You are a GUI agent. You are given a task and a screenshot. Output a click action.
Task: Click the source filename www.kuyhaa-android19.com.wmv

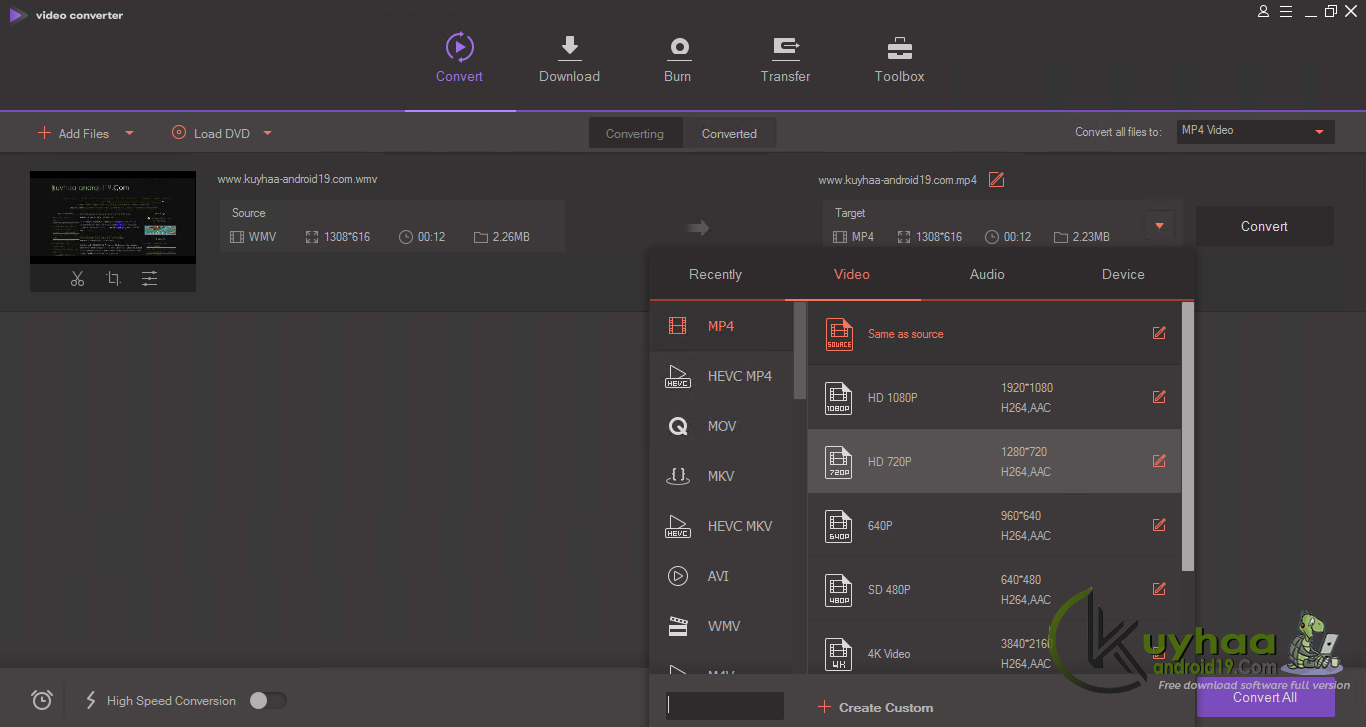click(x=297, y=179)
